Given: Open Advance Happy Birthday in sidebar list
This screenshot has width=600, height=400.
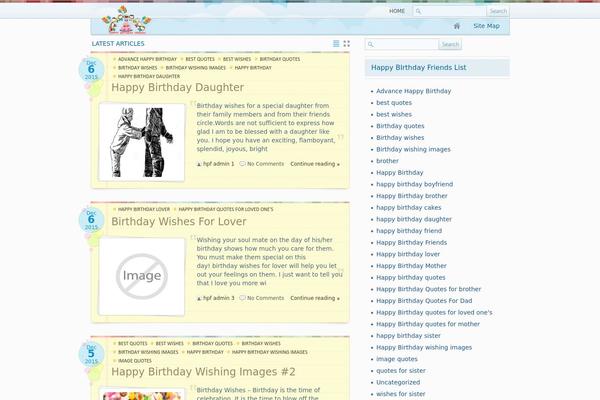Looking at the screenshot, I should (413, 91).
